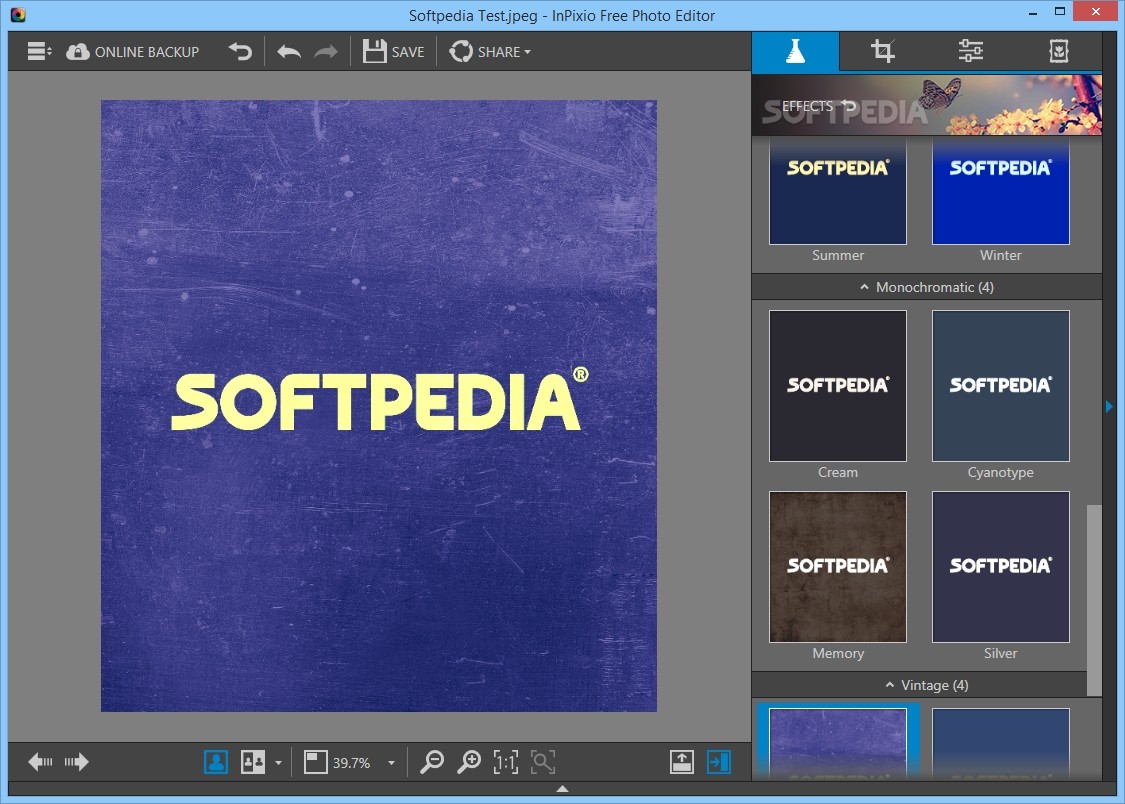
Task: Set zoom to 1:1 actual size
Action: pyautogui.click(x=506, y=762)
